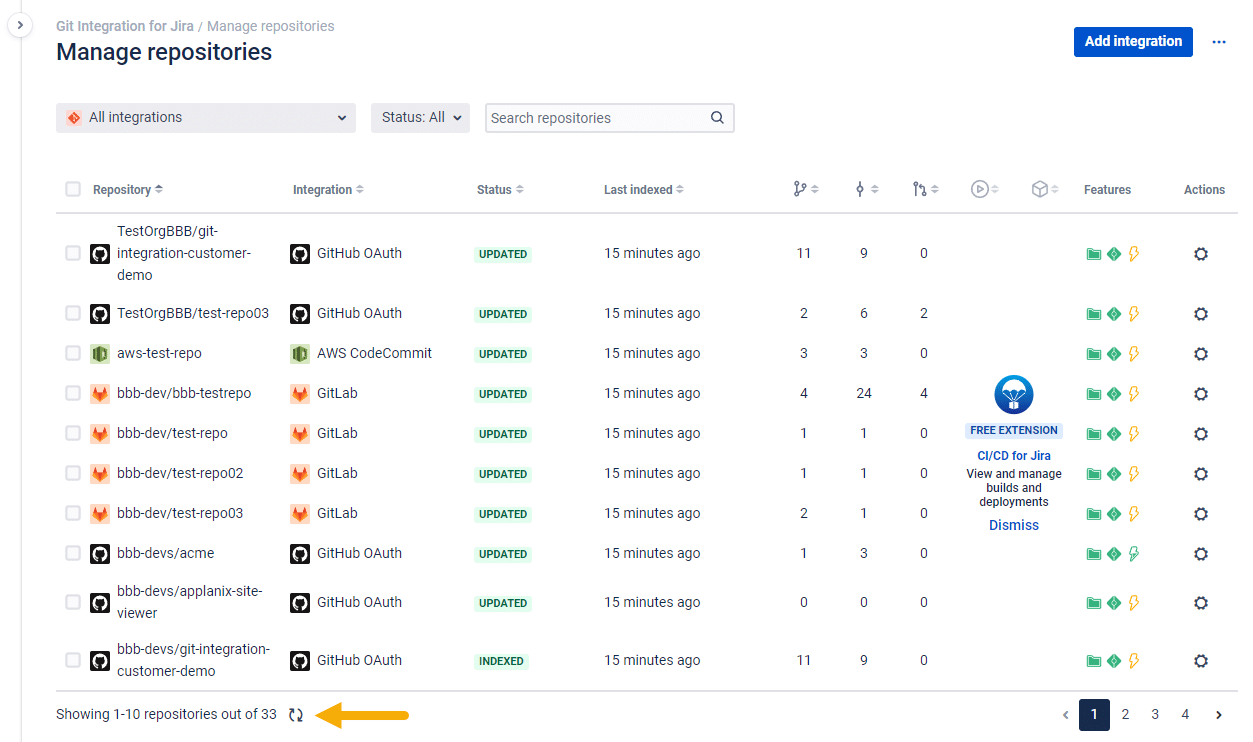The height and width of the screenshot is (742, 1253).
Task: Click AWS CodeCommit integration cell
Action: click(x=361, y=354)
